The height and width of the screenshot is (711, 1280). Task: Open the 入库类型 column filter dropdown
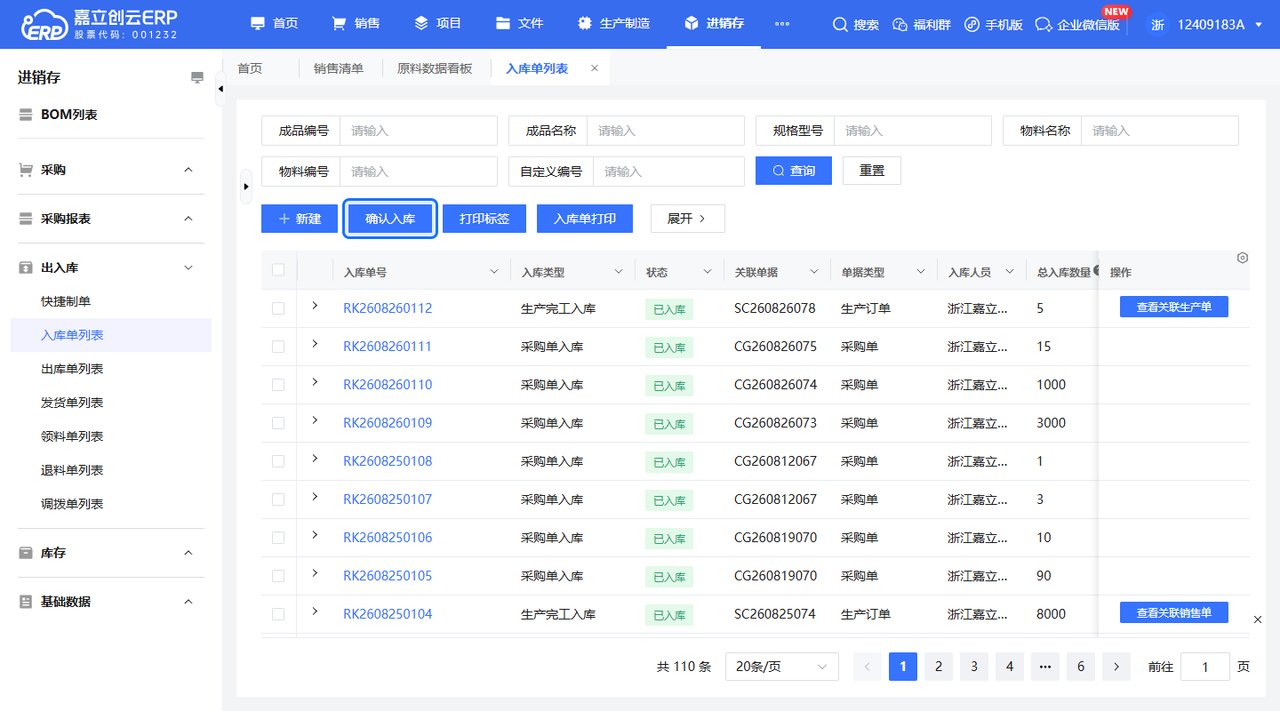point(617,272)
